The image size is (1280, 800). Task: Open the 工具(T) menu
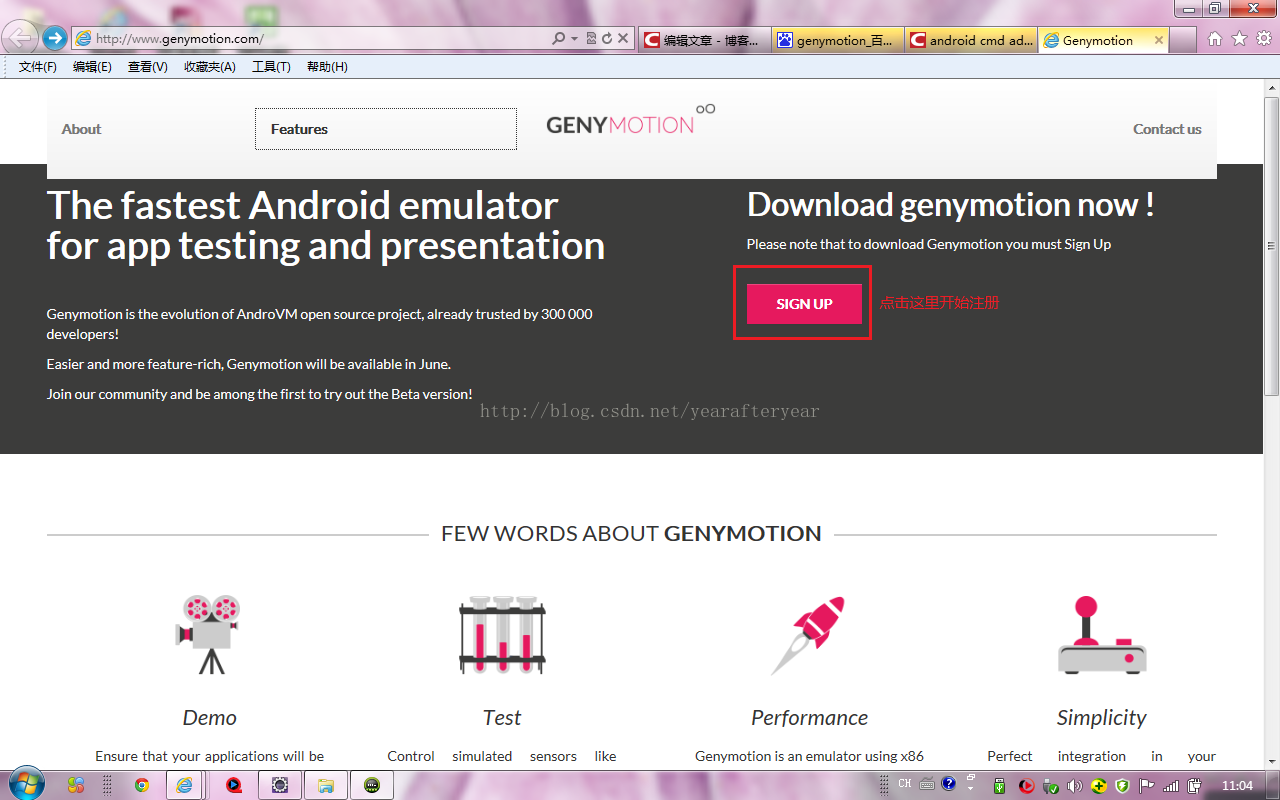(x=271, y=67)
